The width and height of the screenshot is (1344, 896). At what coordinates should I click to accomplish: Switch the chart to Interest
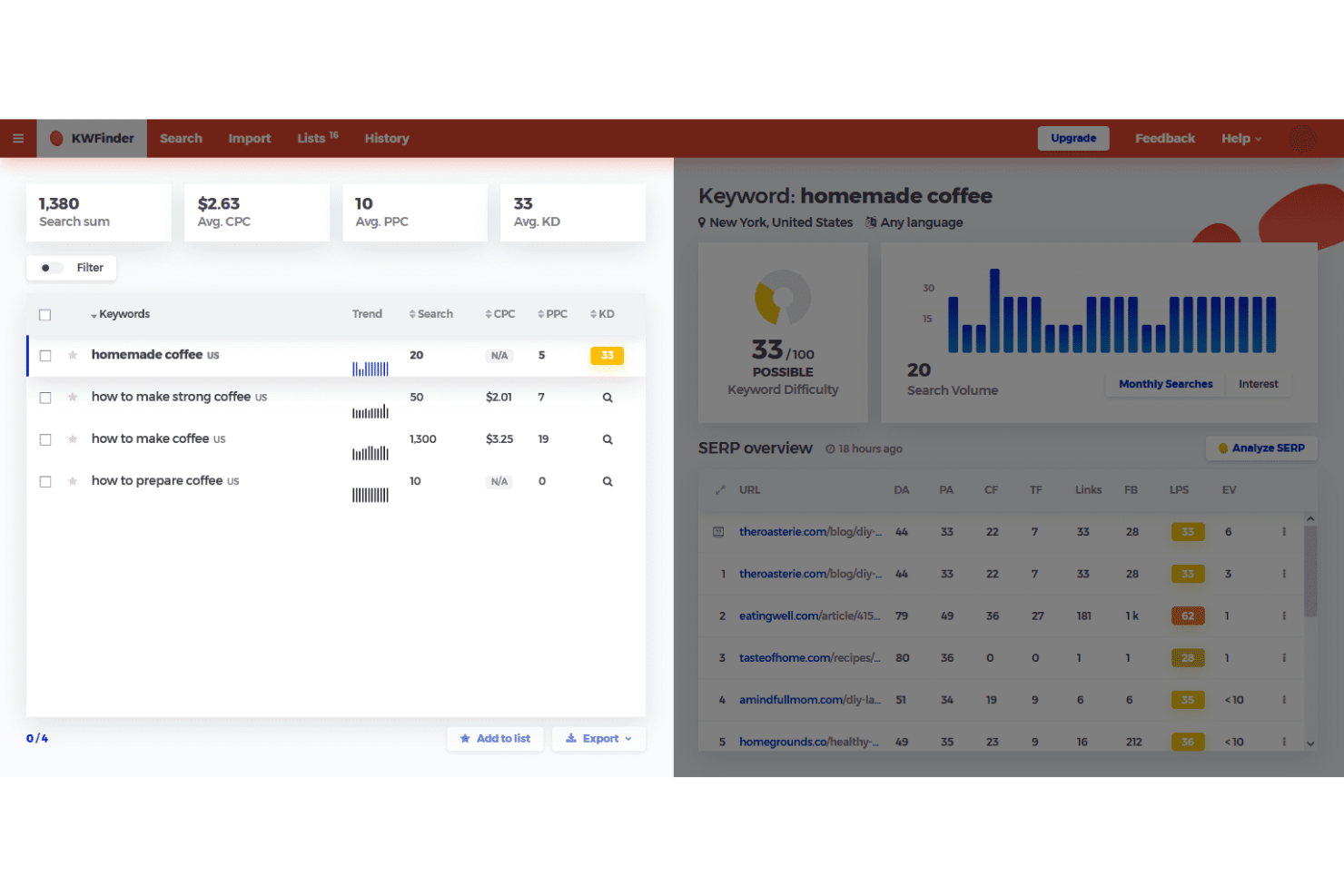click(1259, 384)
